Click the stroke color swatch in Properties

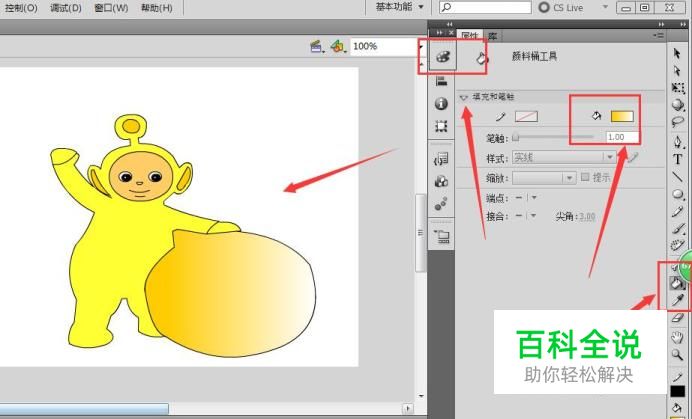527,116
